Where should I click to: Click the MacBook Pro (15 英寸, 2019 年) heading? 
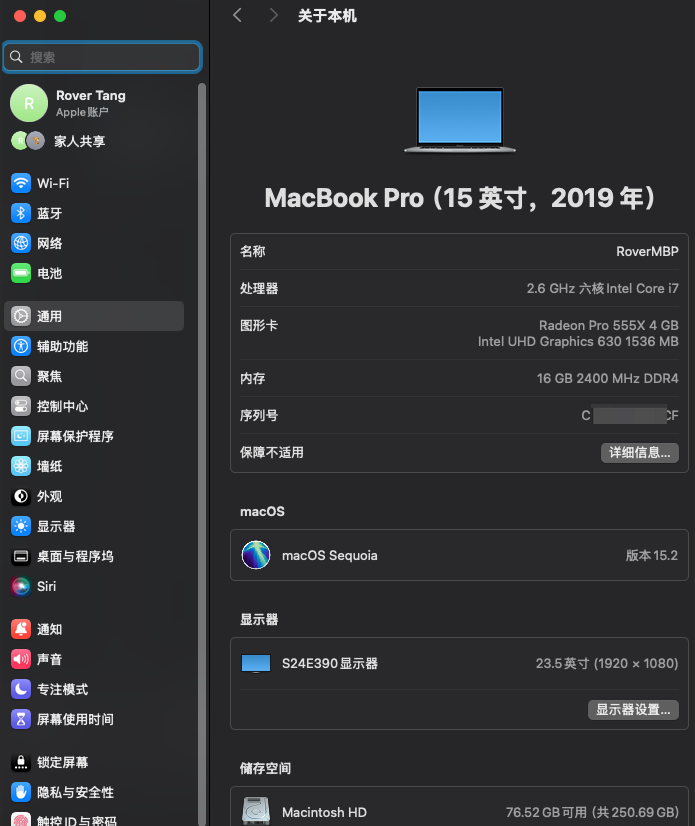coord(459,198)
